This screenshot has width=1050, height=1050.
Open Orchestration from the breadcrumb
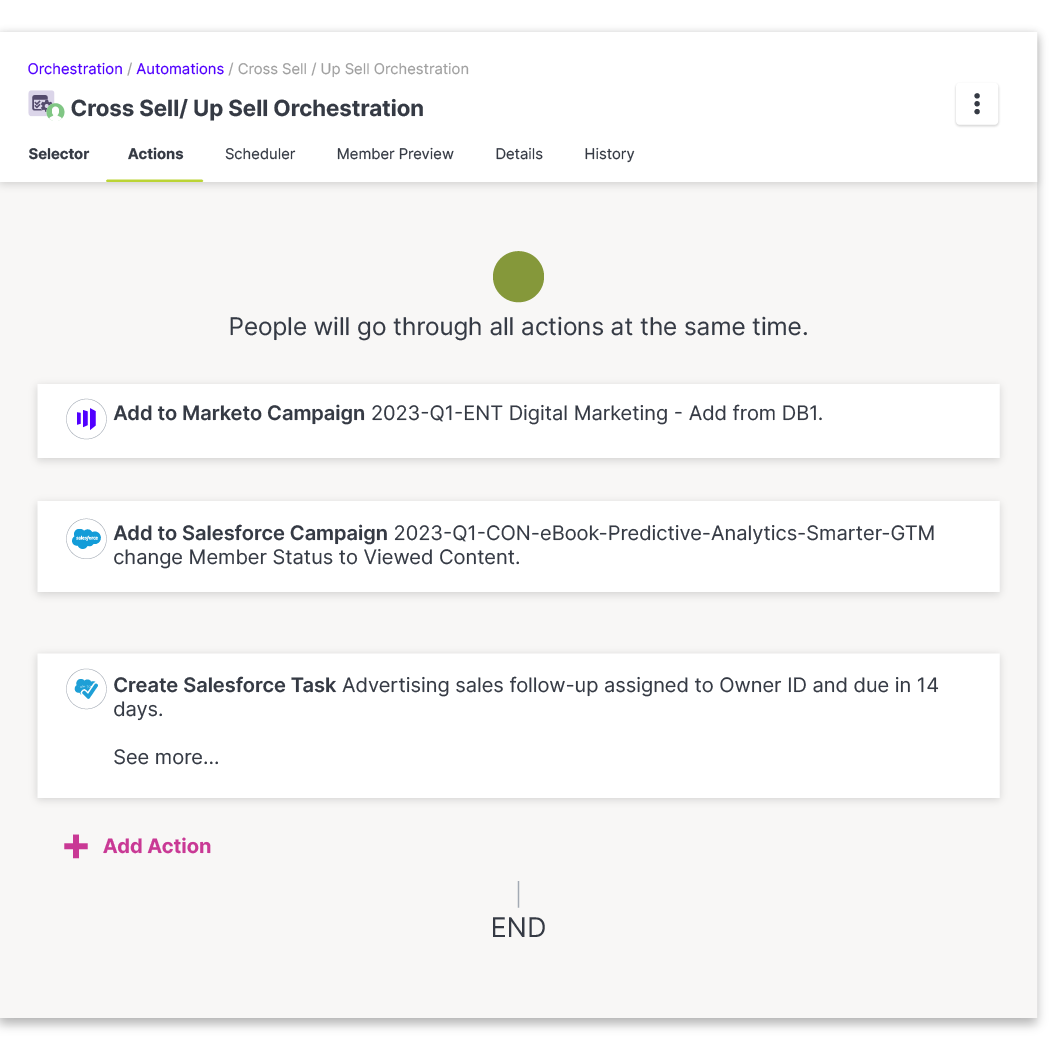(x=75, y=68)
